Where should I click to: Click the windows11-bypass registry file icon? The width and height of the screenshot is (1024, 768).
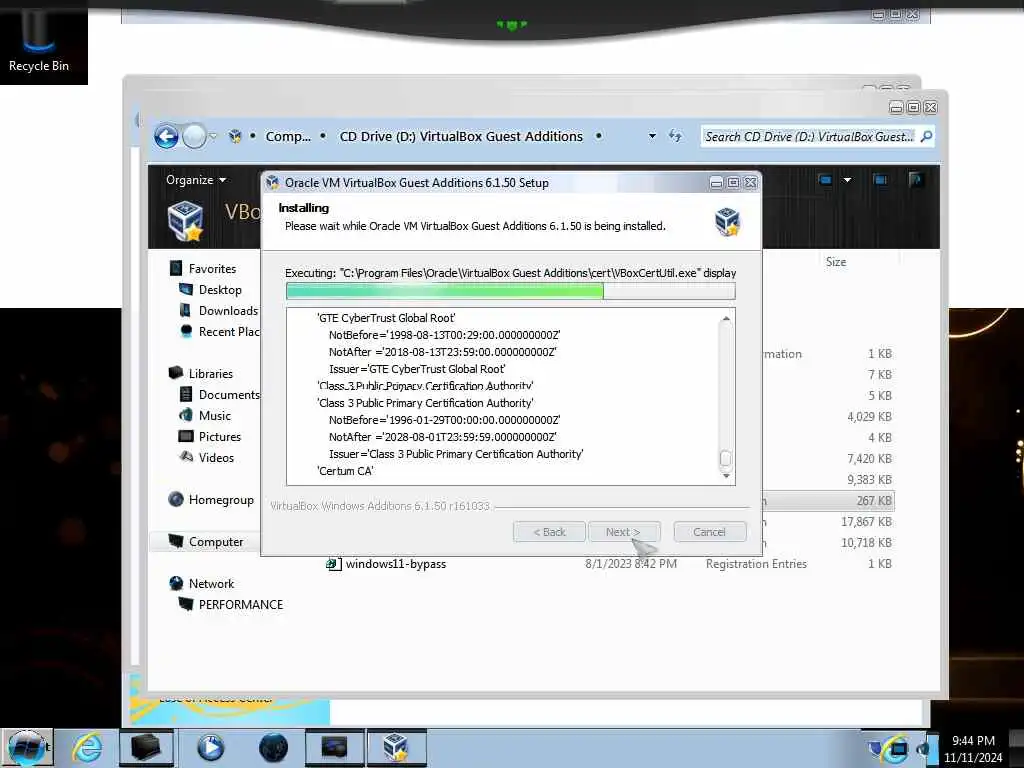(x=334, y=564)
